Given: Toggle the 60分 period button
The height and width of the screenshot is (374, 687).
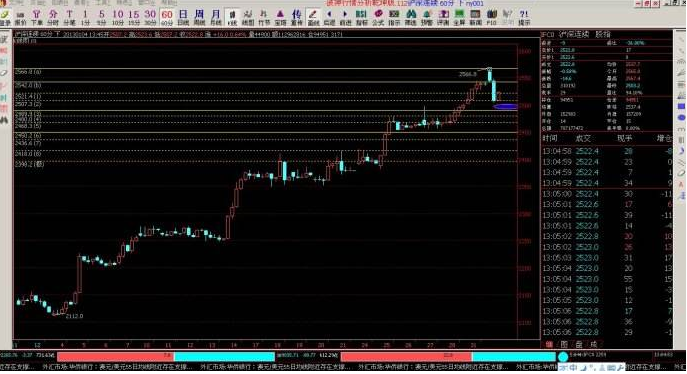Looking at the screenshot, I should tap(167, 18).
